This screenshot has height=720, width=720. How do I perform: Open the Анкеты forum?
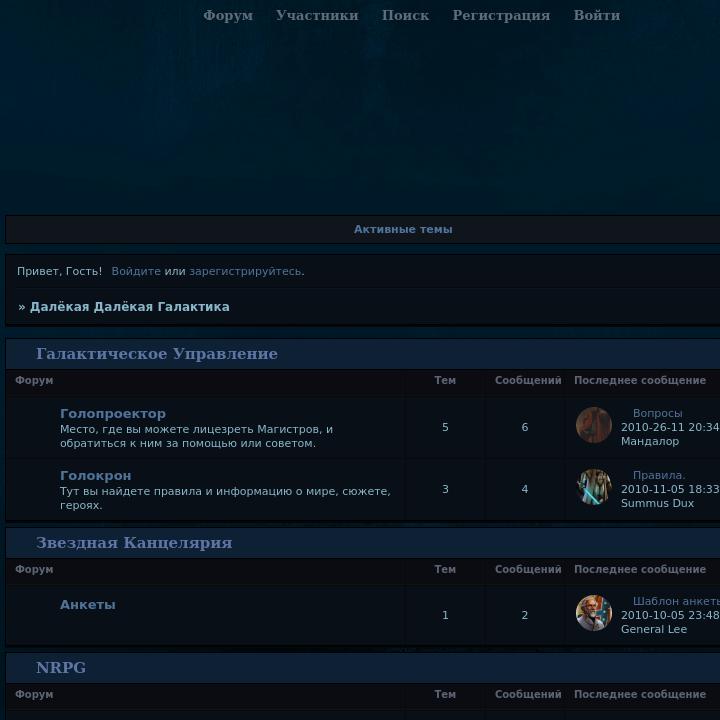(88, 605)
